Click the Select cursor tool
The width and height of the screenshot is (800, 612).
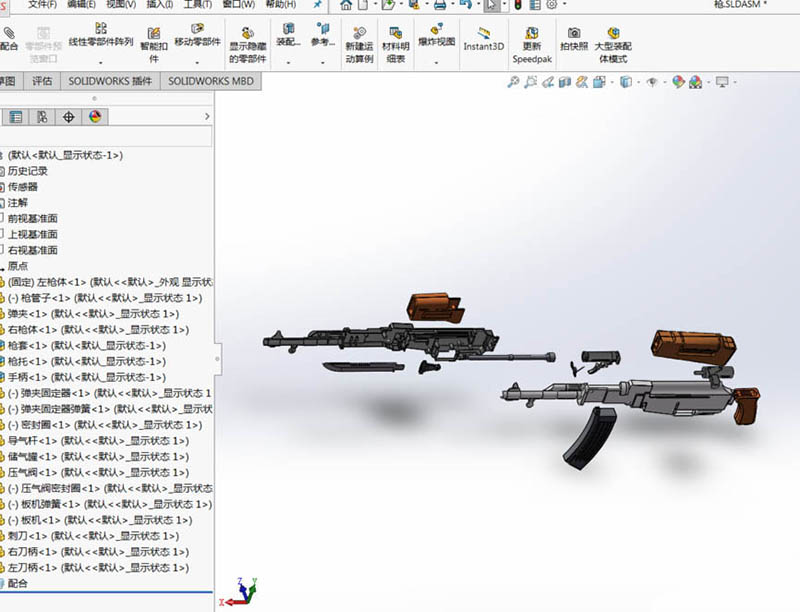[x=491, y=5]
